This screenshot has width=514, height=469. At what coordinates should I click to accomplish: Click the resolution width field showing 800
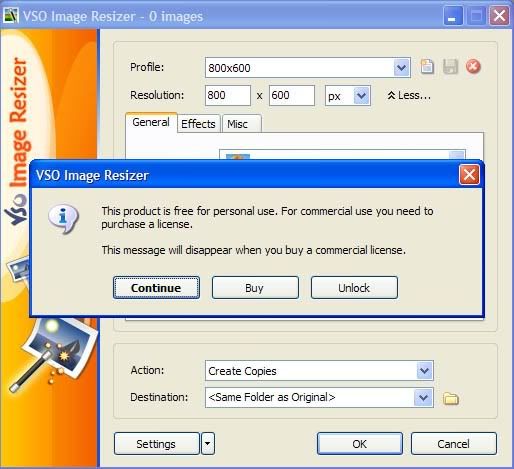(228, 96)
